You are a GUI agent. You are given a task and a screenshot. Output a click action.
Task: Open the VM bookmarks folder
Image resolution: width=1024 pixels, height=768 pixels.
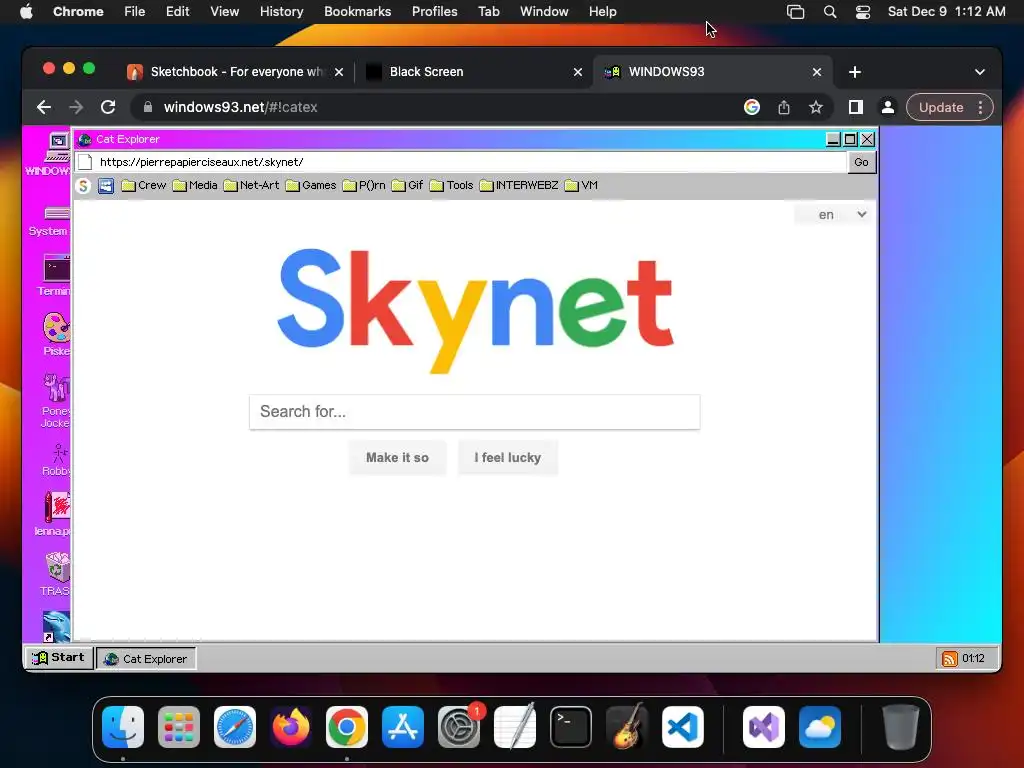(581, 185)
